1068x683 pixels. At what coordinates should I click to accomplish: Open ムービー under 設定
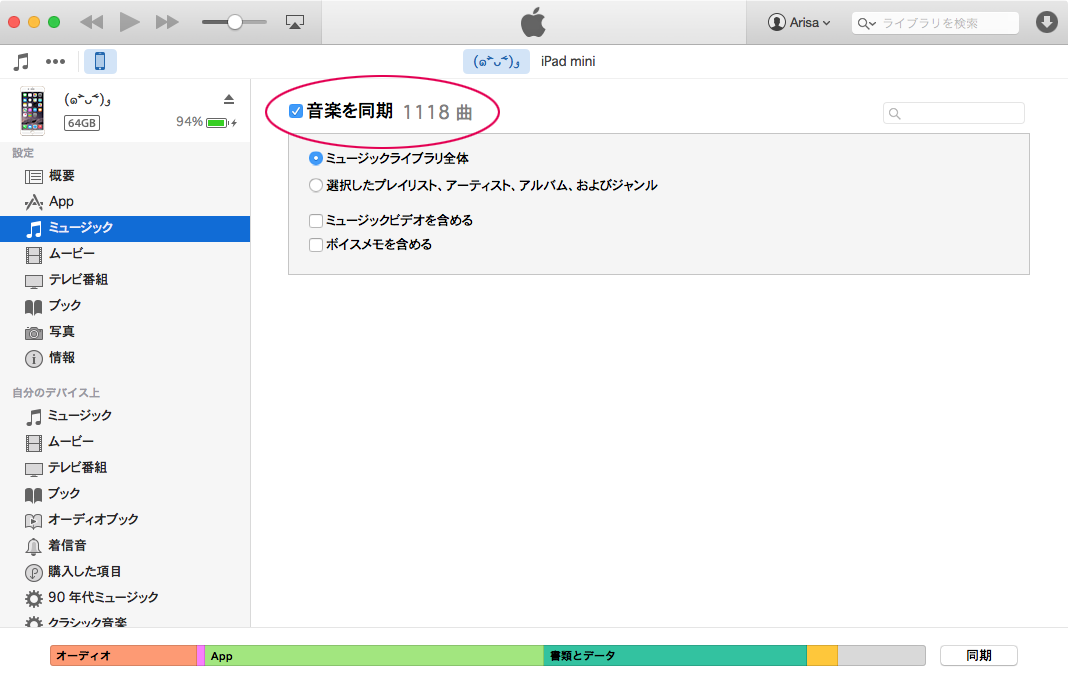click(125, 255)
